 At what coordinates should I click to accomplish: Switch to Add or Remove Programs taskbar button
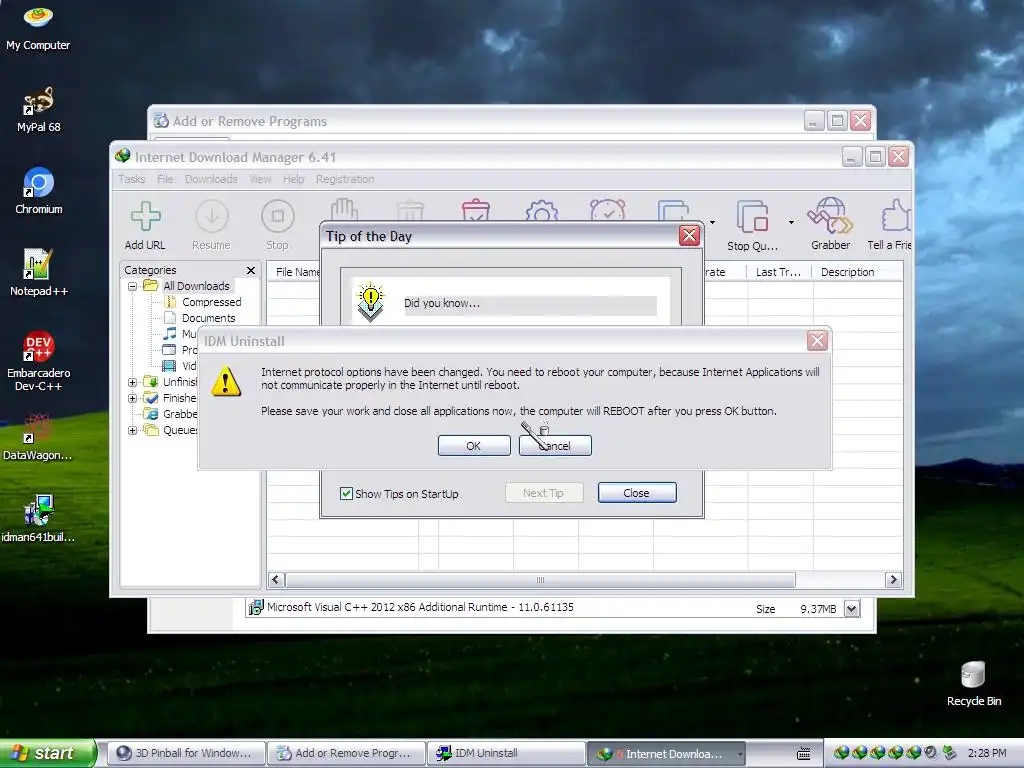tap(346, 754)
